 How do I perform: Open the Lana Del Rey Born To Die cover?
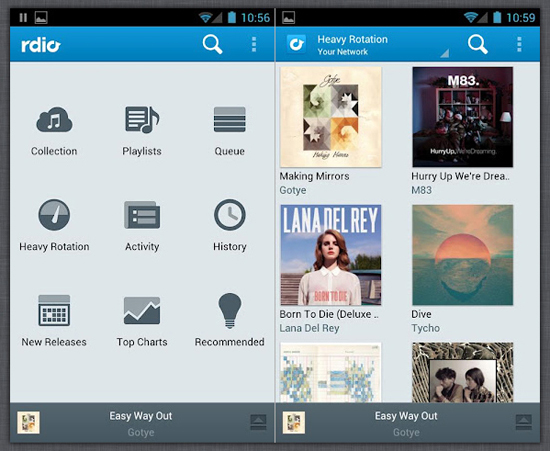[x=331, y=255]
